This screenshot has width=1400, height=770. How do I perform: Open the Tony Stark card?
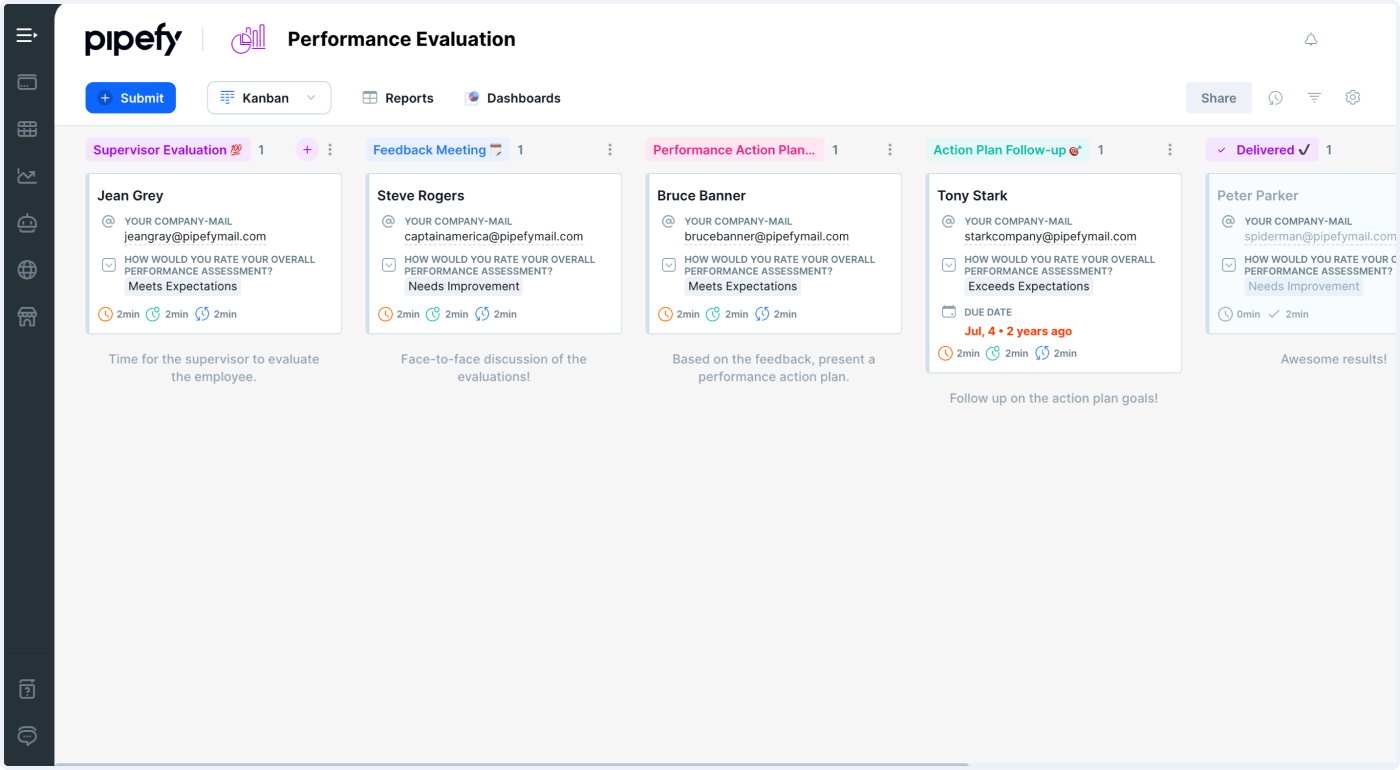[1054, 196]
